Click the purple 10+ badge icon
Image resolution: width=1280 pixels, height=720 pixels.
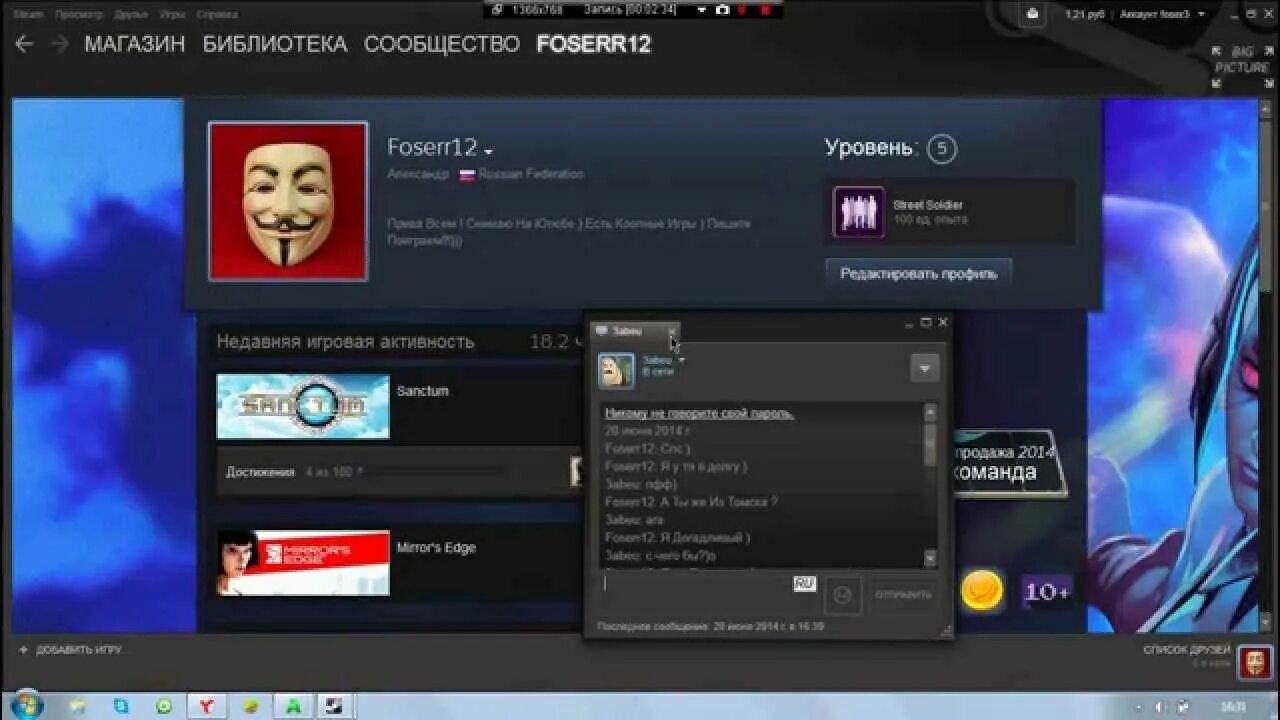pyautogui.click(x=1046, y=592)
